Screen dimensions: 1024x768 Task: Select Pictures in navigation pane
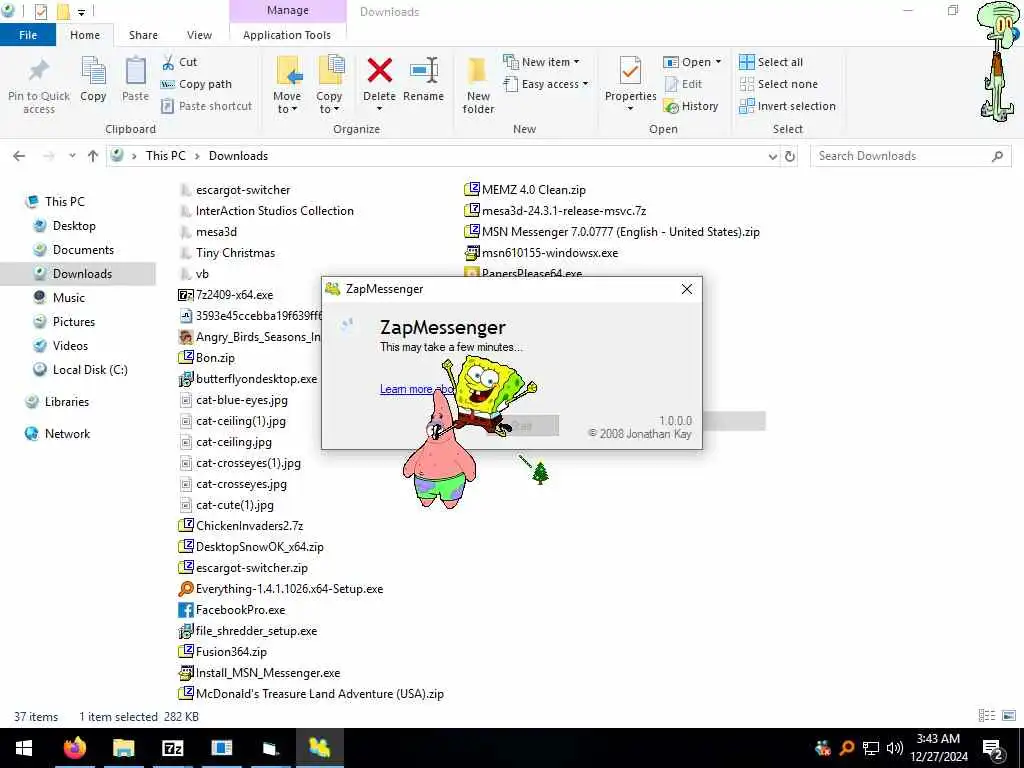click(x=74, y=322)
